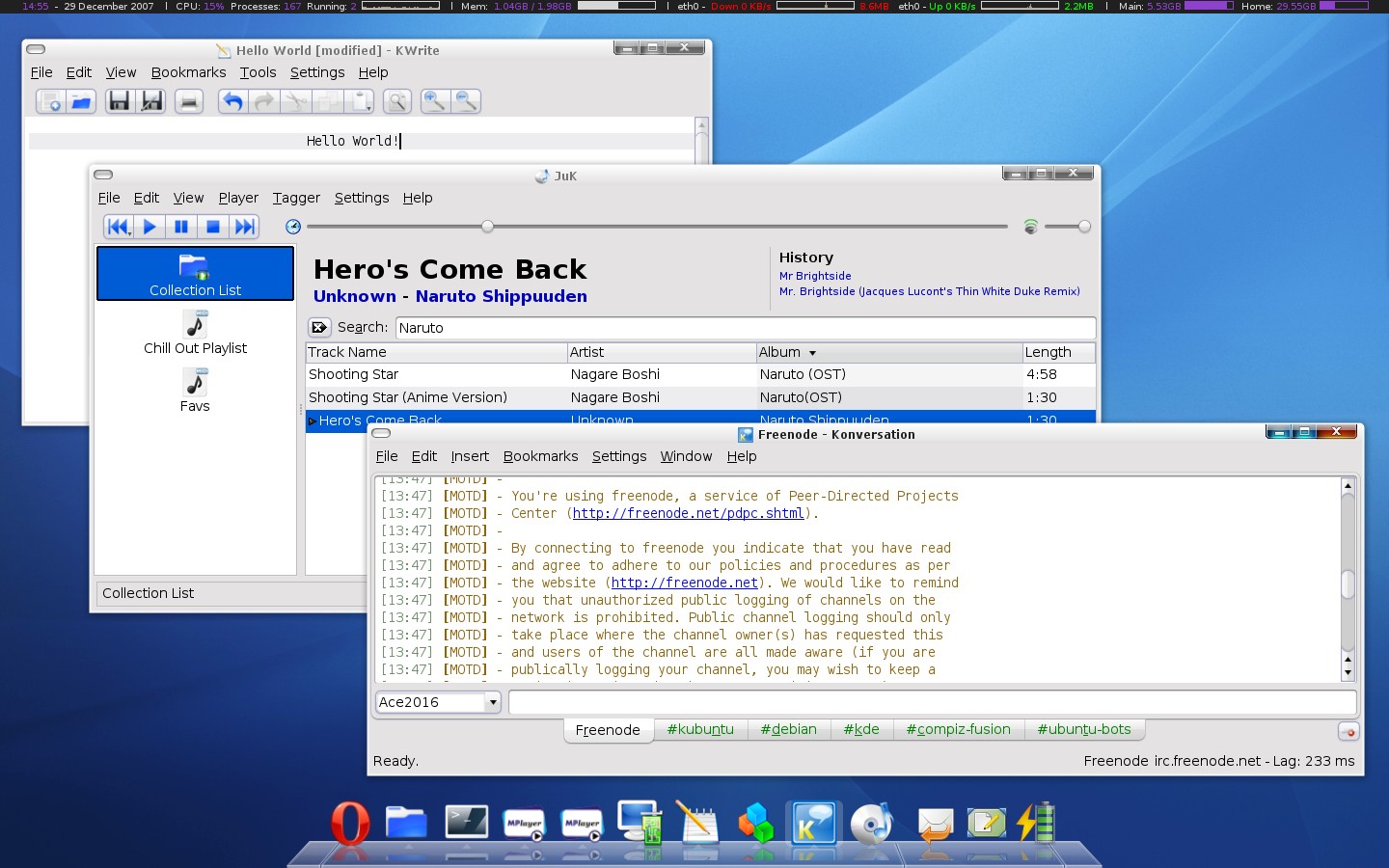Image resolution: width=1389 pixels, height=868 pixels.
Task: Click the JuK volume slider handle
Action: (x=1084, y=227)
